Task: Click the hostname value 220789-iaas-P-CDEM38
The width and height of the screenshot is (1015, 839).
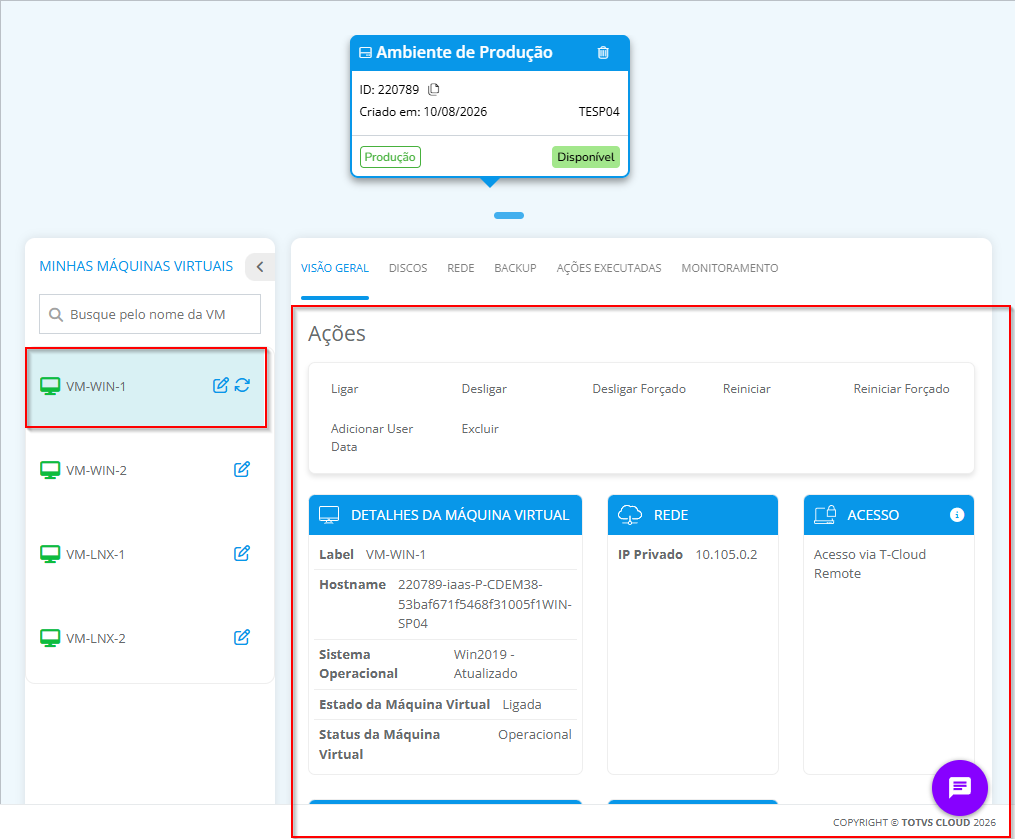Action: click(484, 604)
